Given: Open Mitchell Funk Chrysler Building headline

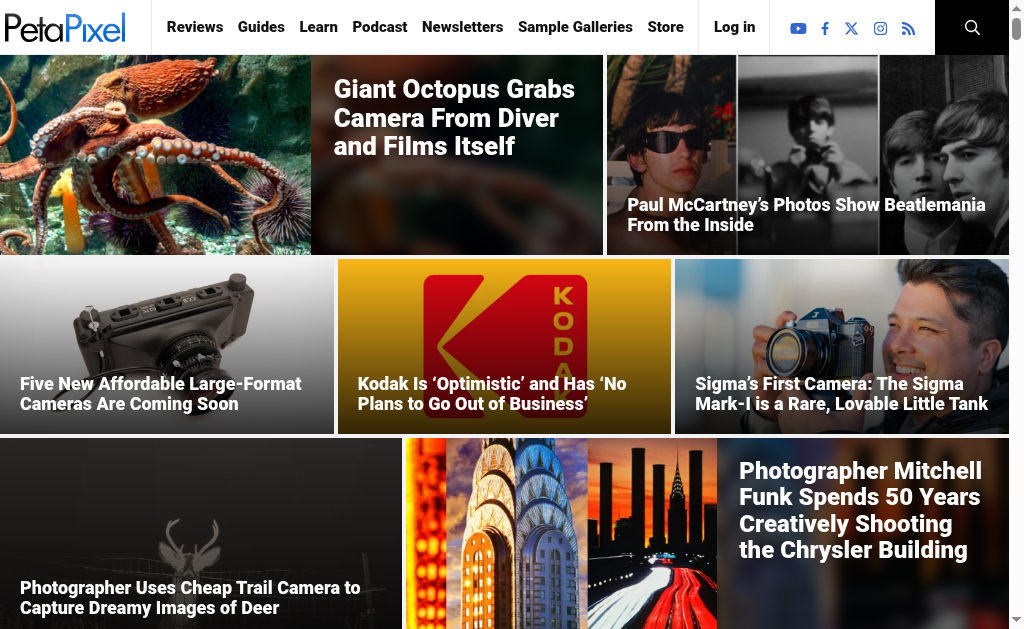Looking at the screenshot, I should click(x=860, y=510).
